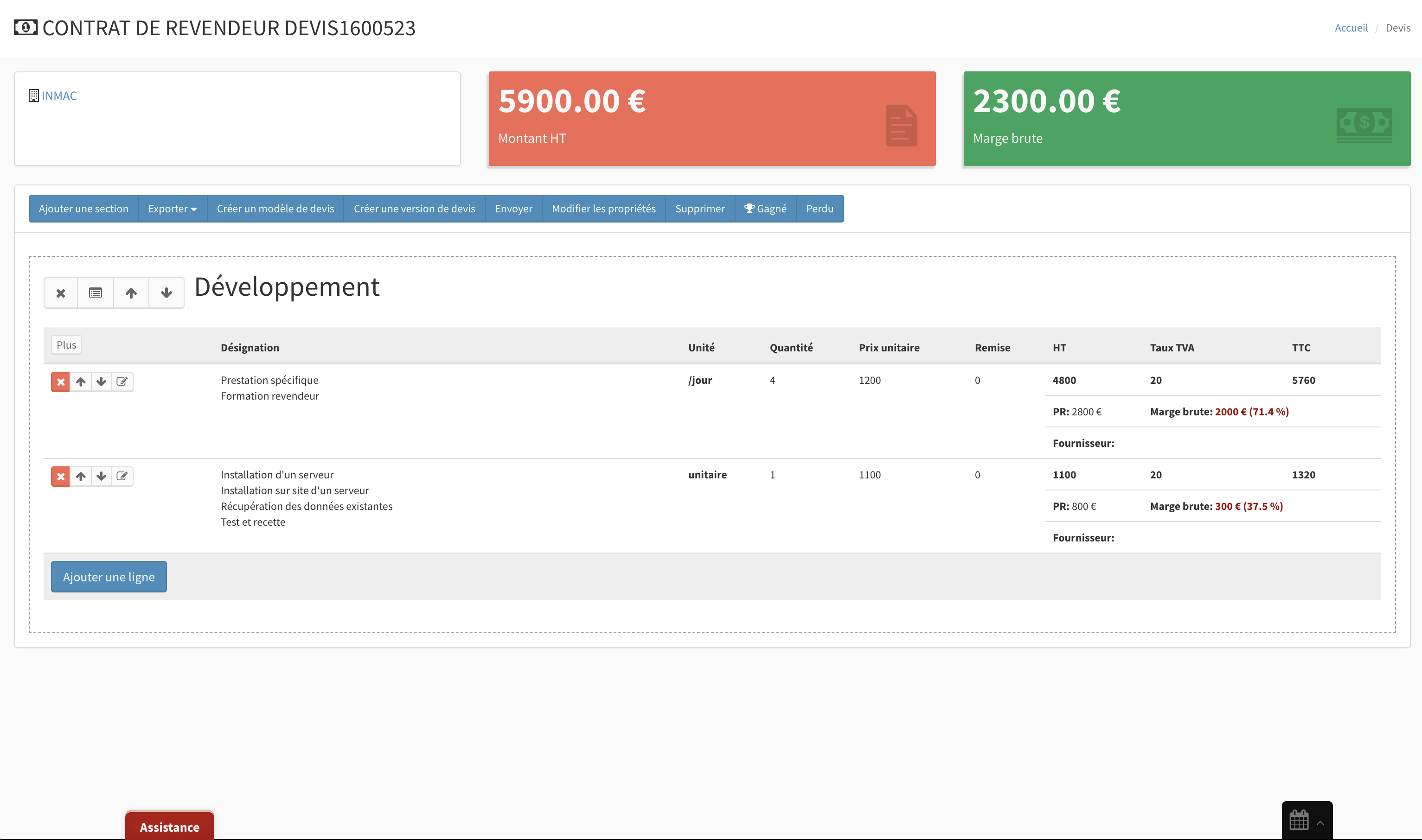The image size is (1422, 840).
Task: Move Prestation spécifique line down
Action: point(102,382)
